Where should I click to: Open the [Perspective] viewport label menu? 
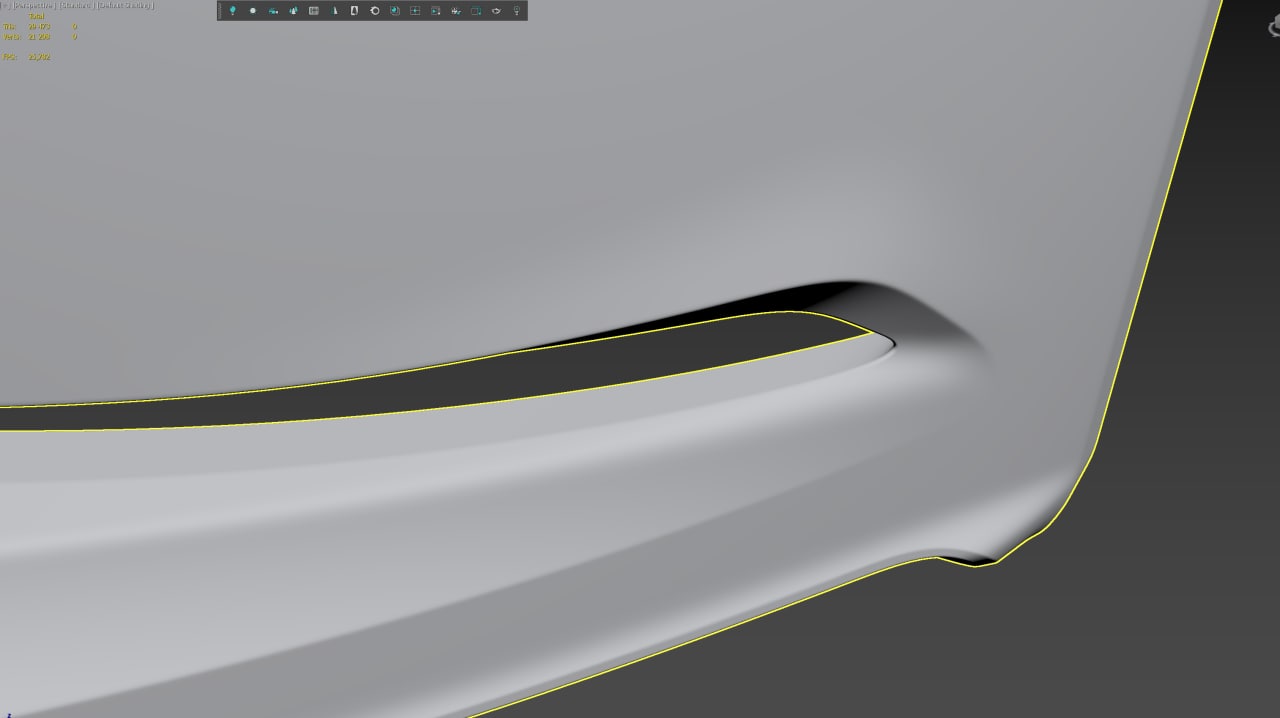pos(34,5)
